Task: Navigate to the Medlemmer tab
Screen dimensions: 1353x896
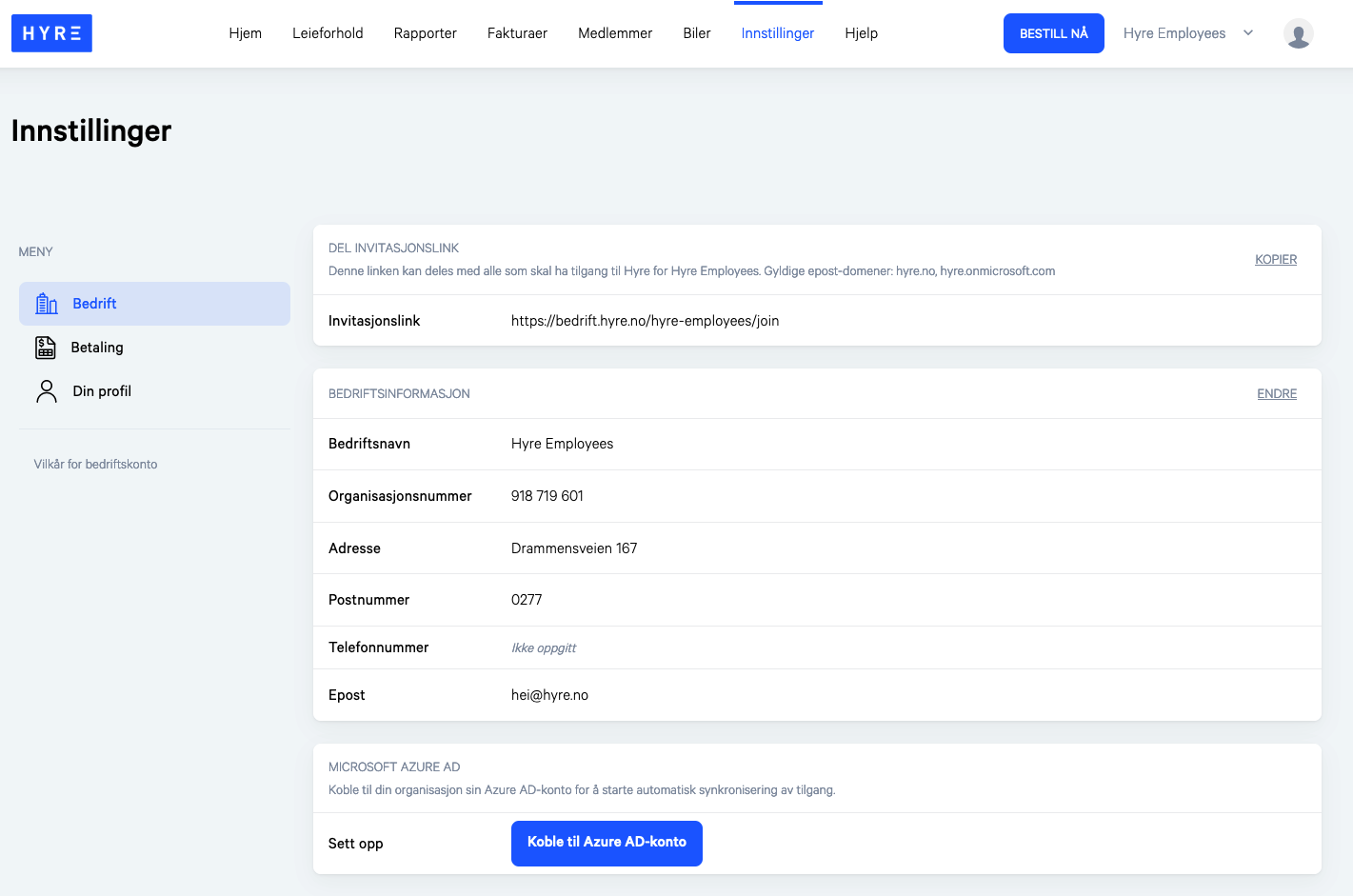Action: pos(615,33)
